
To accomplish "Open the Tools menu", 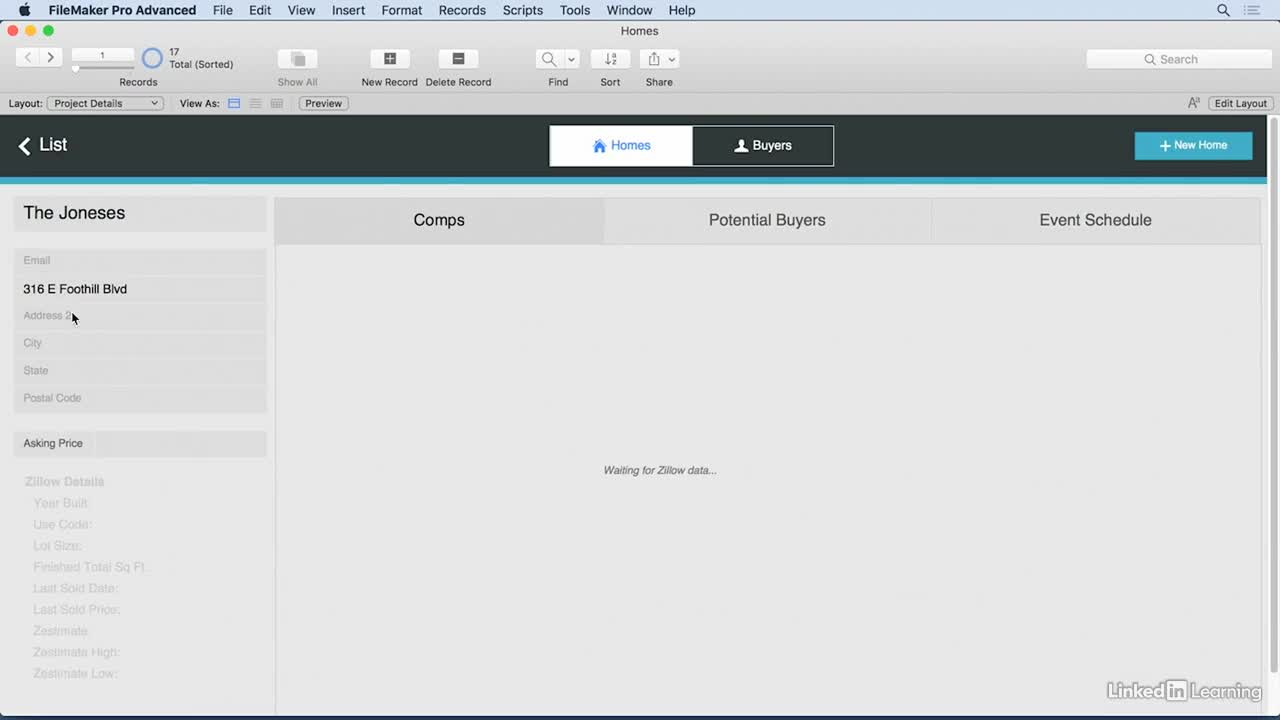I will (575, 10).
